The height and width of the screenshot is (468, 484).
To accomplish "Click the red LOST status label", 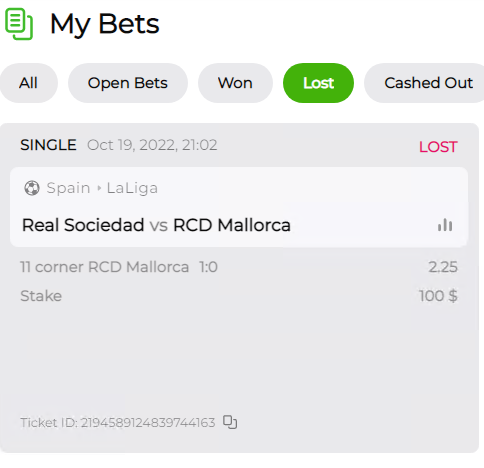I will pos(438,147).
